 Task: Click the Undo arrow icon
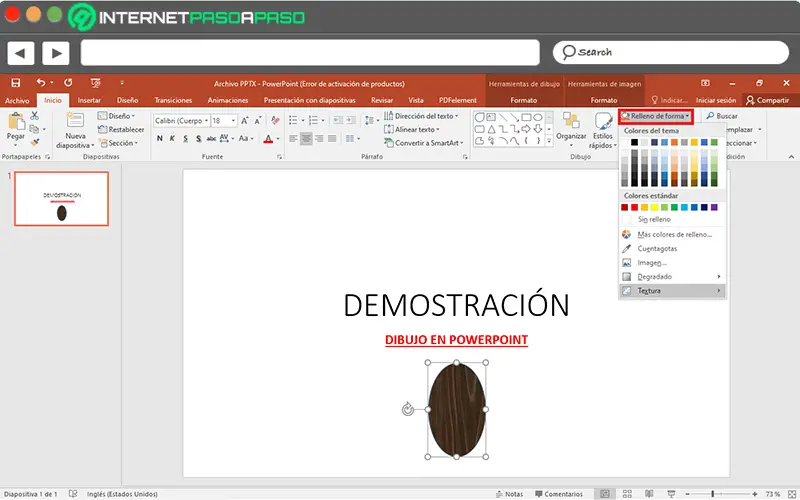[x=42, y=83]
